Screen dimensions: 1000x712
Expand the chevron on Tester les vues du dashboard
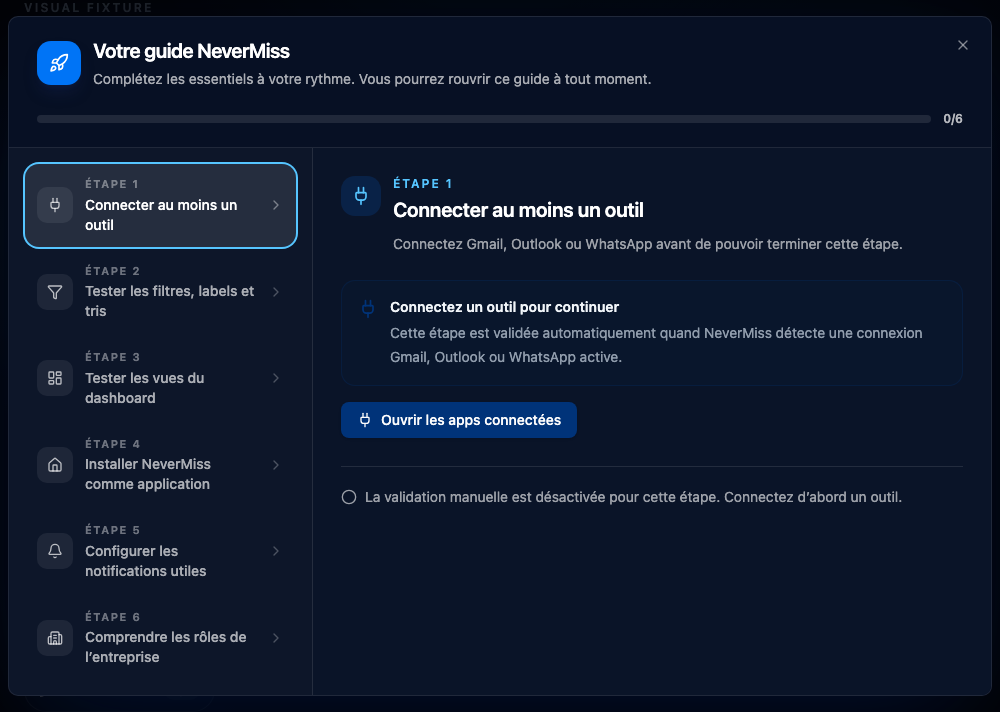point(276,378)
